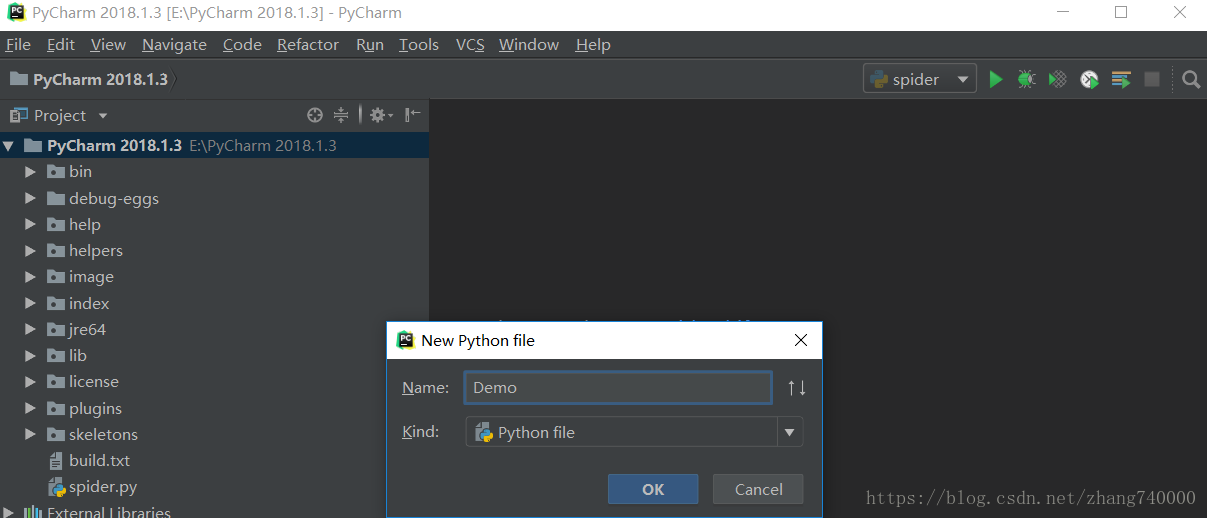
Task: Open the Refactor menu
Action: click(308, 45)
